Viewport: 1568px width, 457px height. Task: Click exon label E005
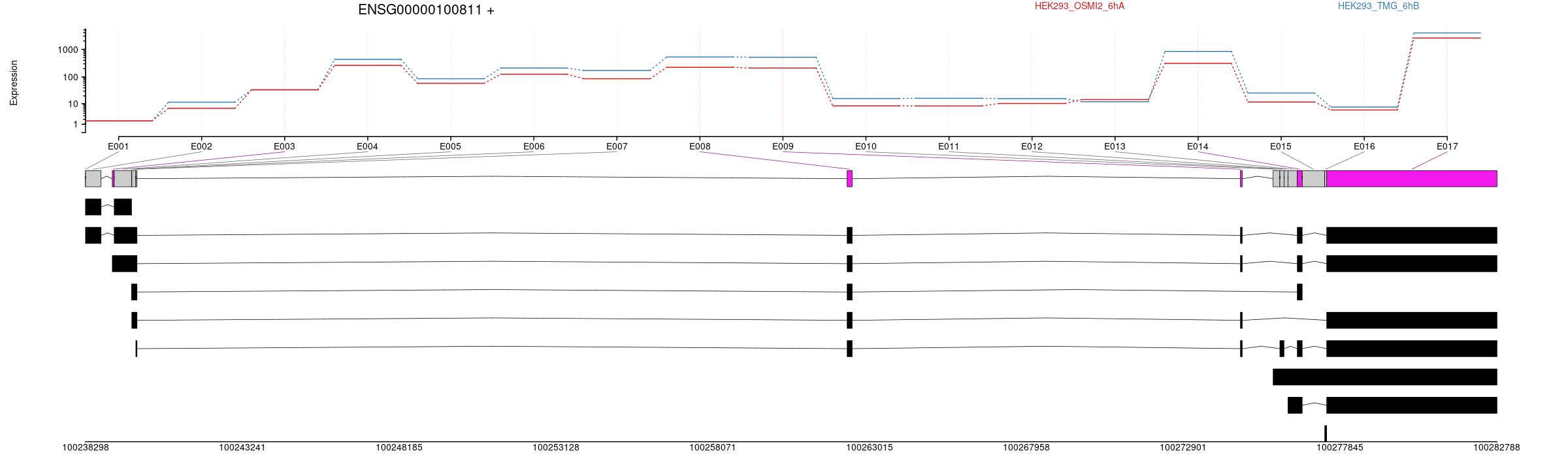click(450, 146)
